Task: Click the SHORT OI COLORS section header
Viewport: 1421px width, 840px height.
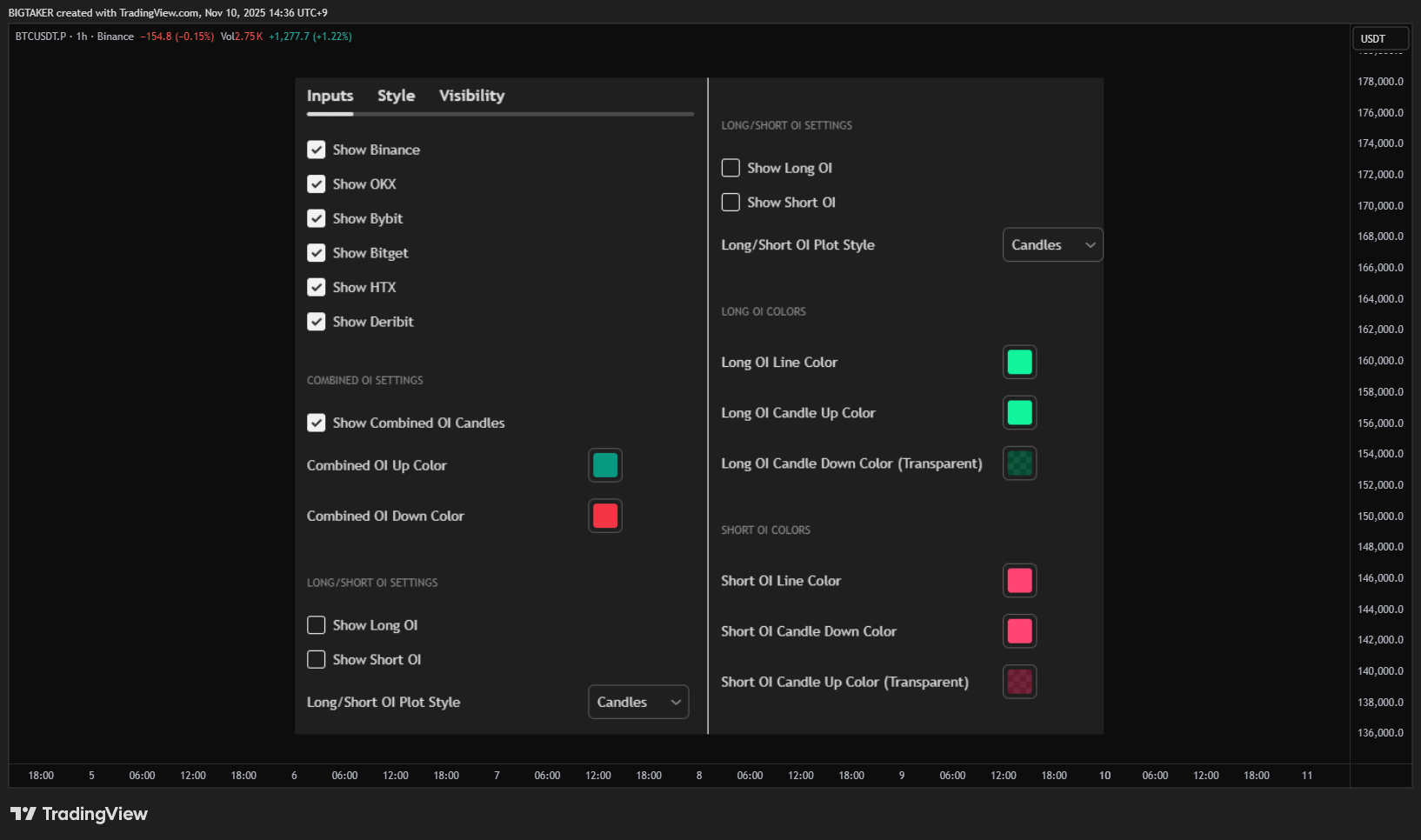Action: (x=765, y=530)
